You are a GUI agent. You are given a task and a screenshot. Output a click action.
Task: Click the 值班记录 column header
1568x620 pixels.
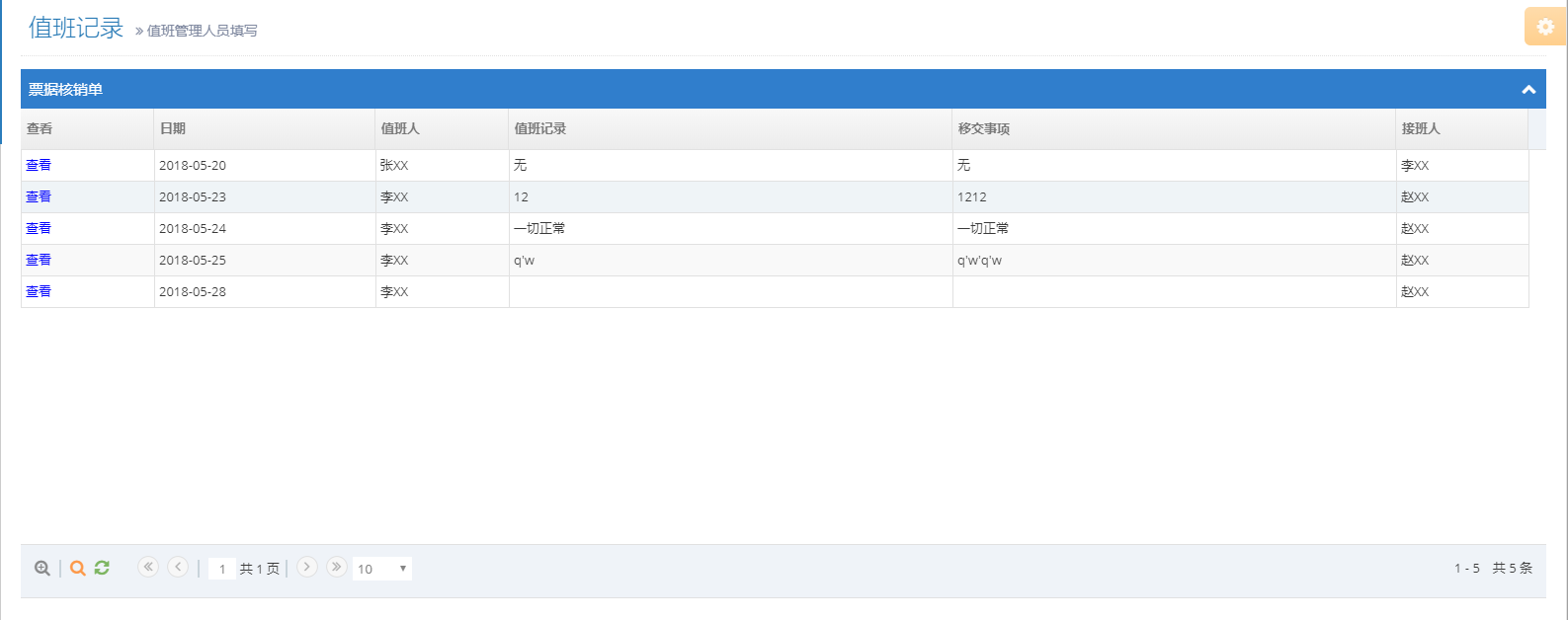[x=540, y=128]
